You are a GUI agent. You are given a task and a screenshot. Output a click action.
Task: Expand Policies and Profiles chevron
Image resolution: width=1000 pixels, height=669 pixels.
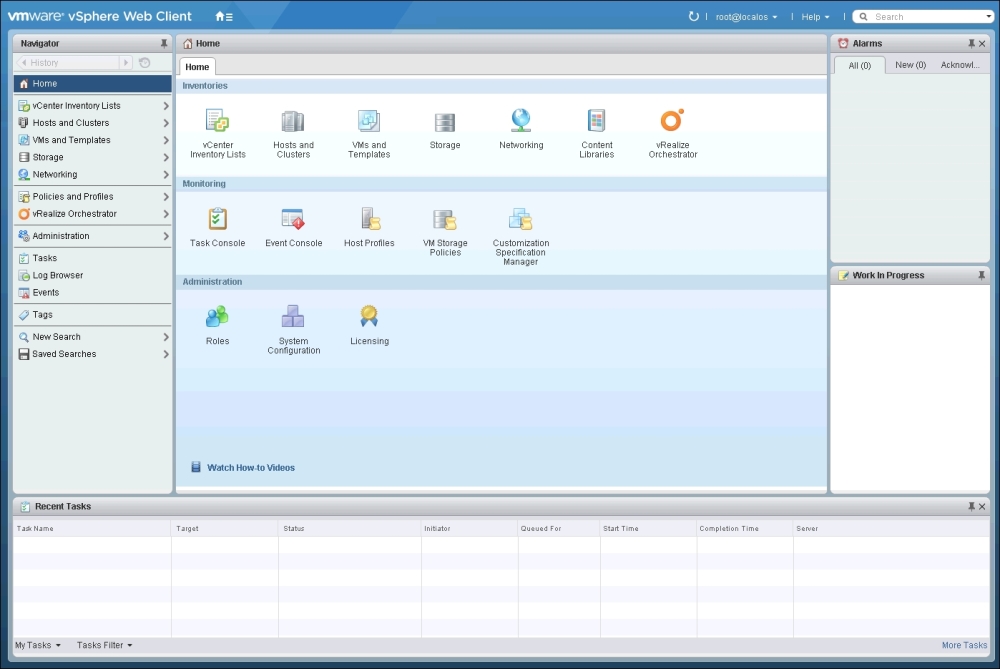[x=166, y=197]
